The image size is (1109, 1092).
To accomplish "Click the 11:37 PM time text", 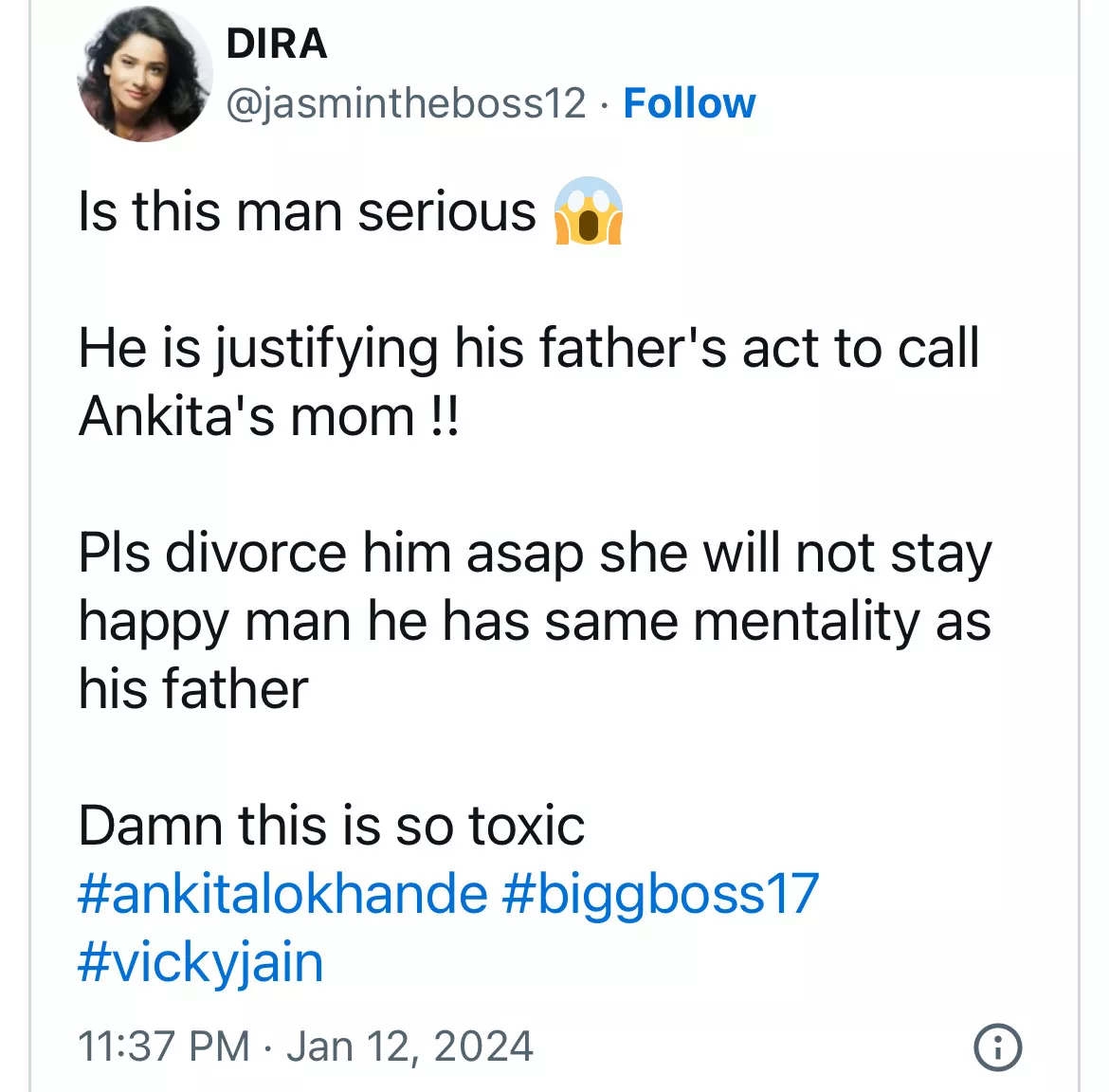I will pyautogui.click(x=164, y=1046).
